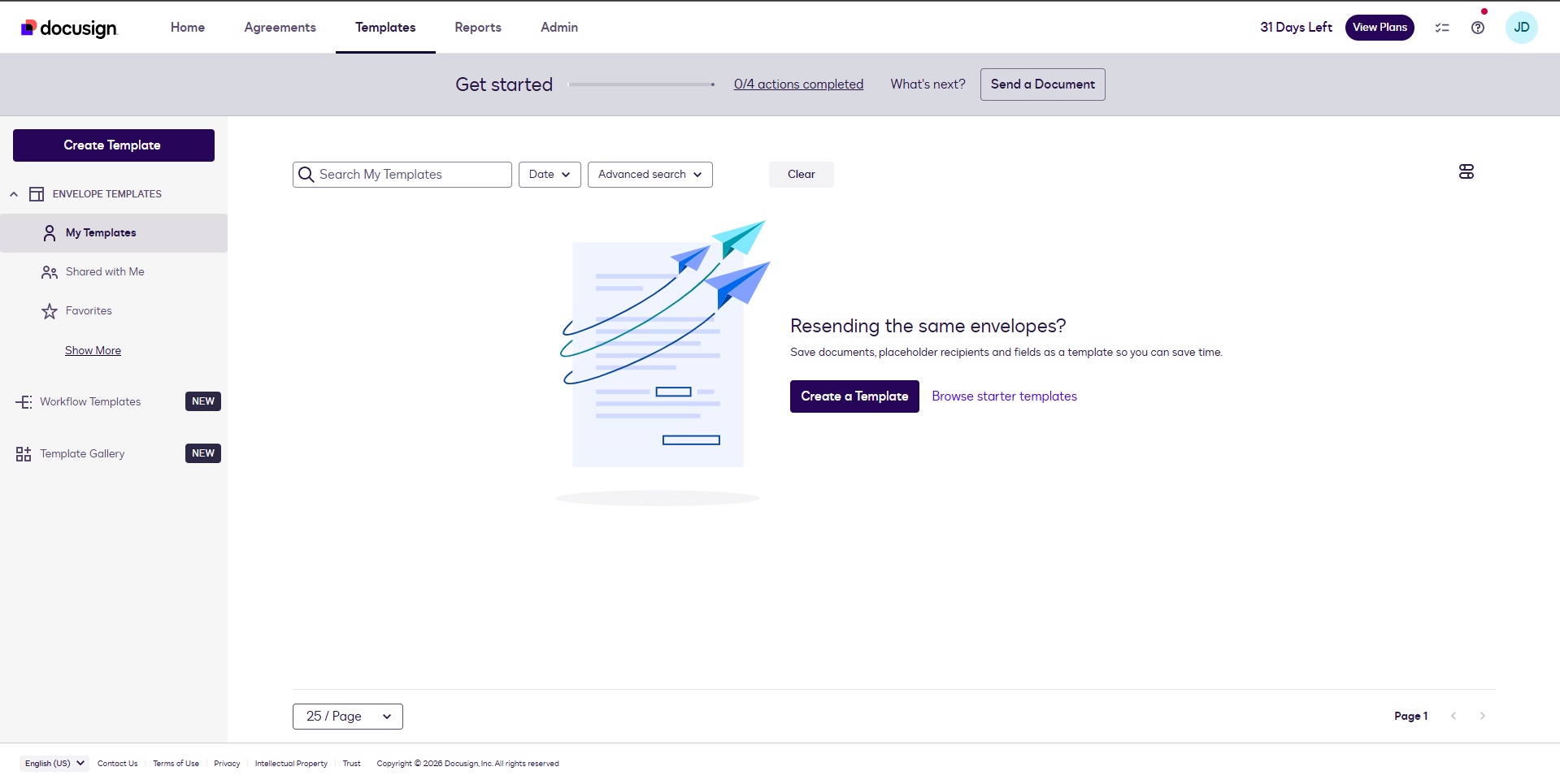Open the Reports tab

tap(478, 28)
